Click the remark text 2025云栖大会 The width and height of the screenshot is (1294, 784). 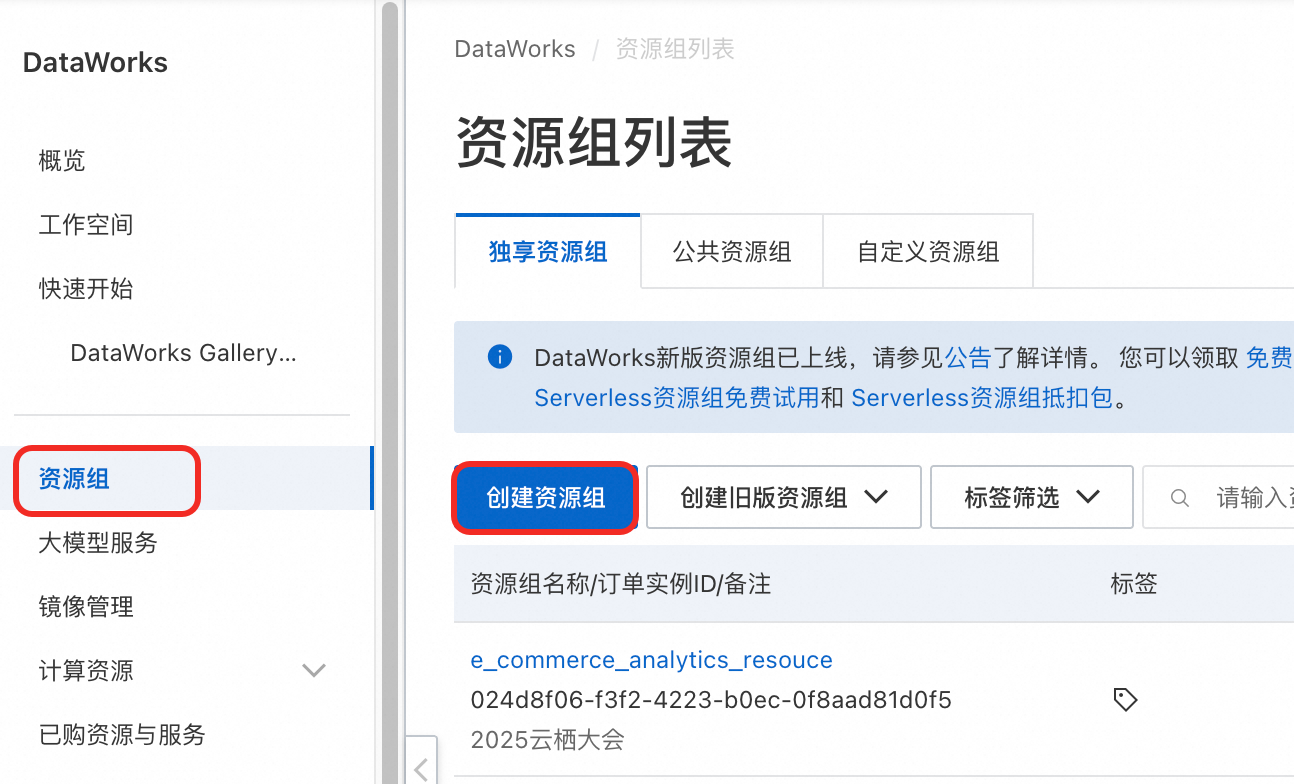(x=547, y=740)
